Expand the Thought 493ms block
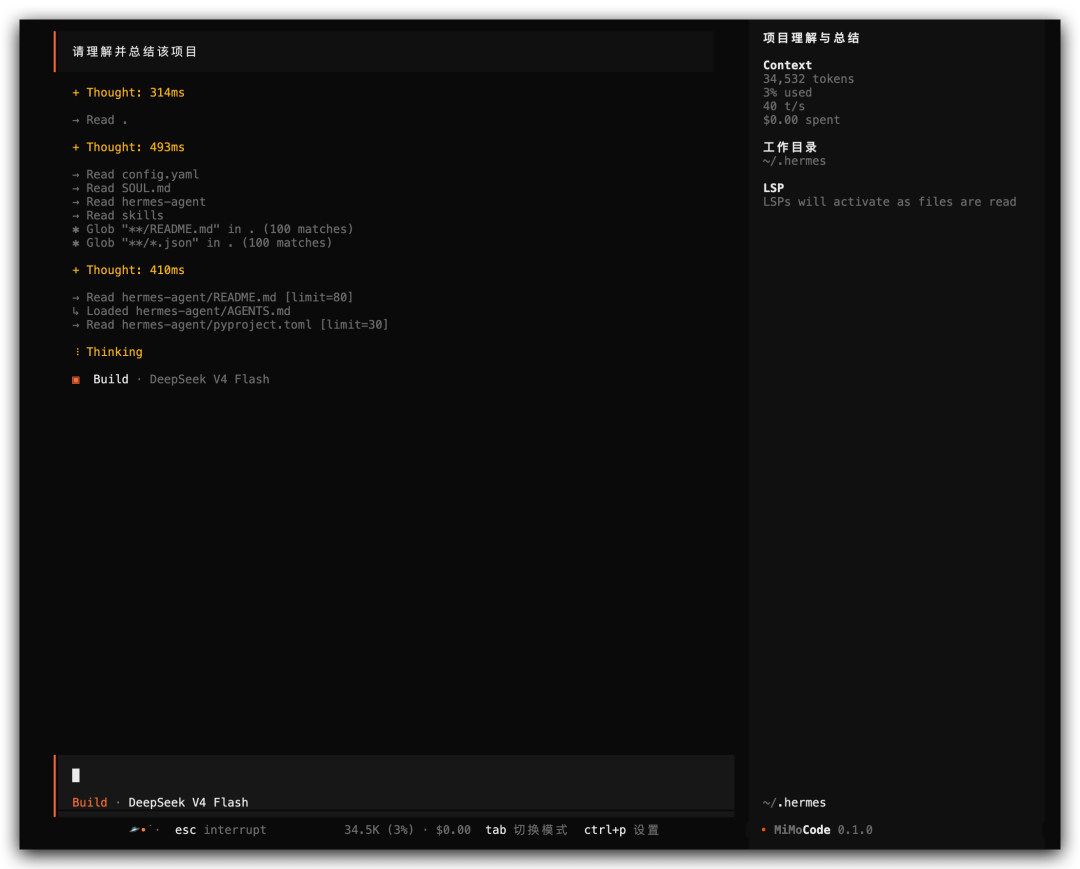The height and width of the screenshot is (869, 1080). coord(128,147)
